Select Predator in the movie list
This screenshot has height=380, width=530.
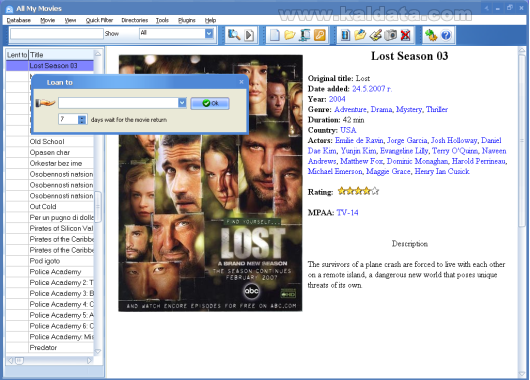point(50,347)
